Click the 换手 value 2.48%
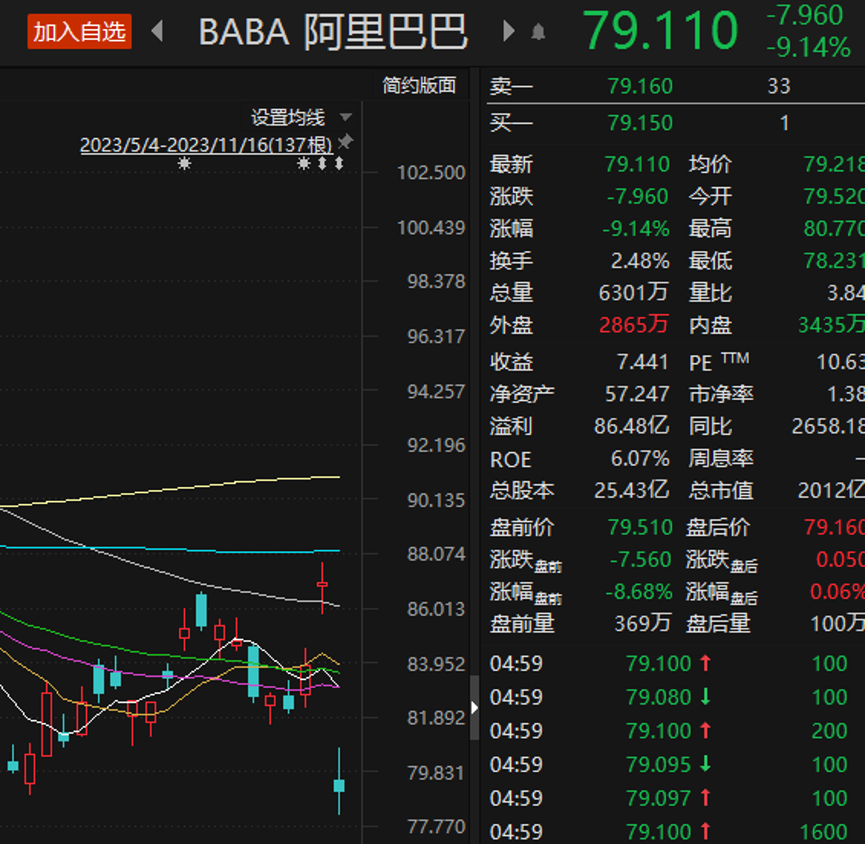Image resolution: width=866 pixels, height=845 pixels. click(640, 261)
